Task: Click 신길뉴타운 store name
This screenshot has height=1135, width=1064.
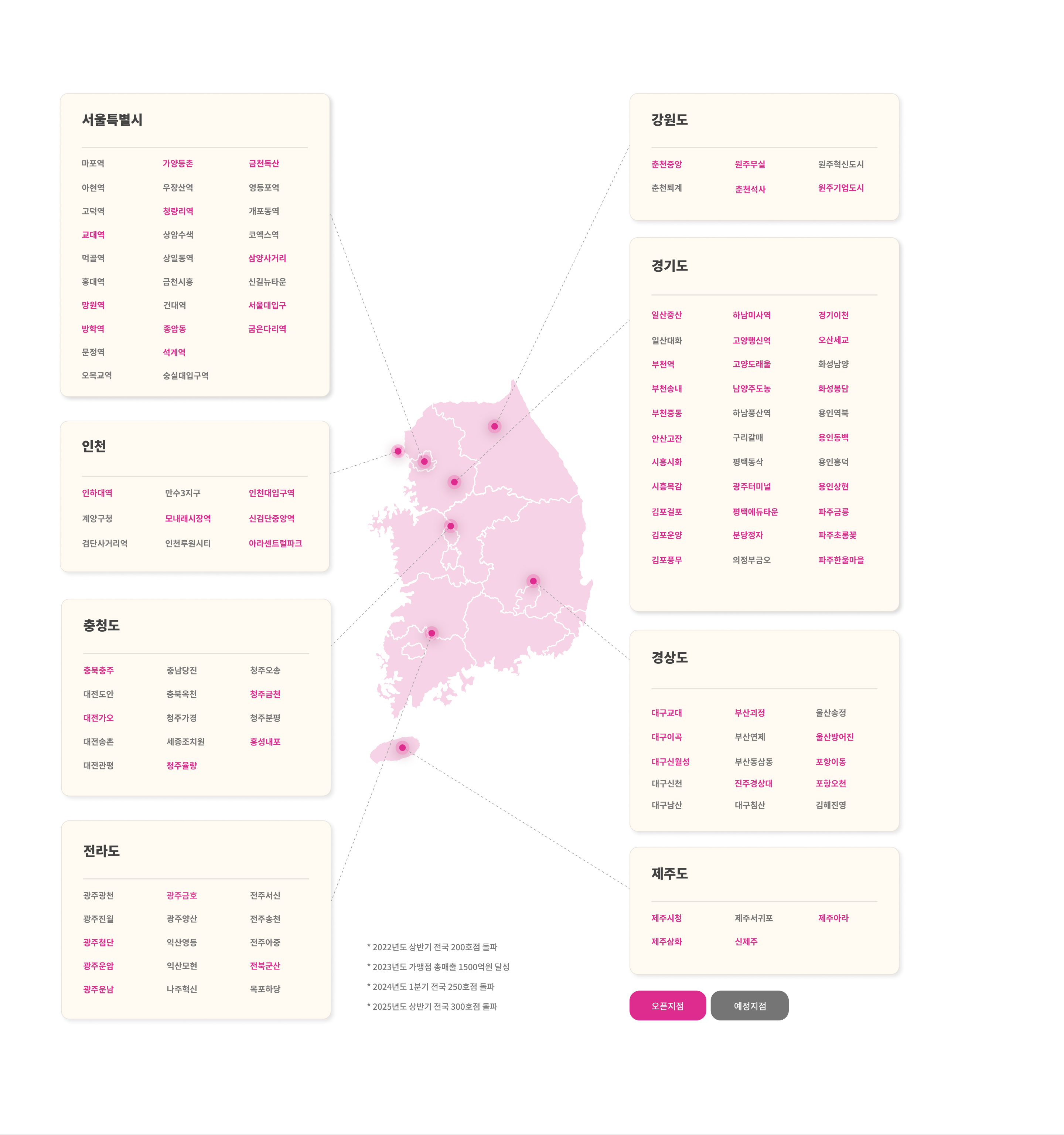Action: coord(267,282)
